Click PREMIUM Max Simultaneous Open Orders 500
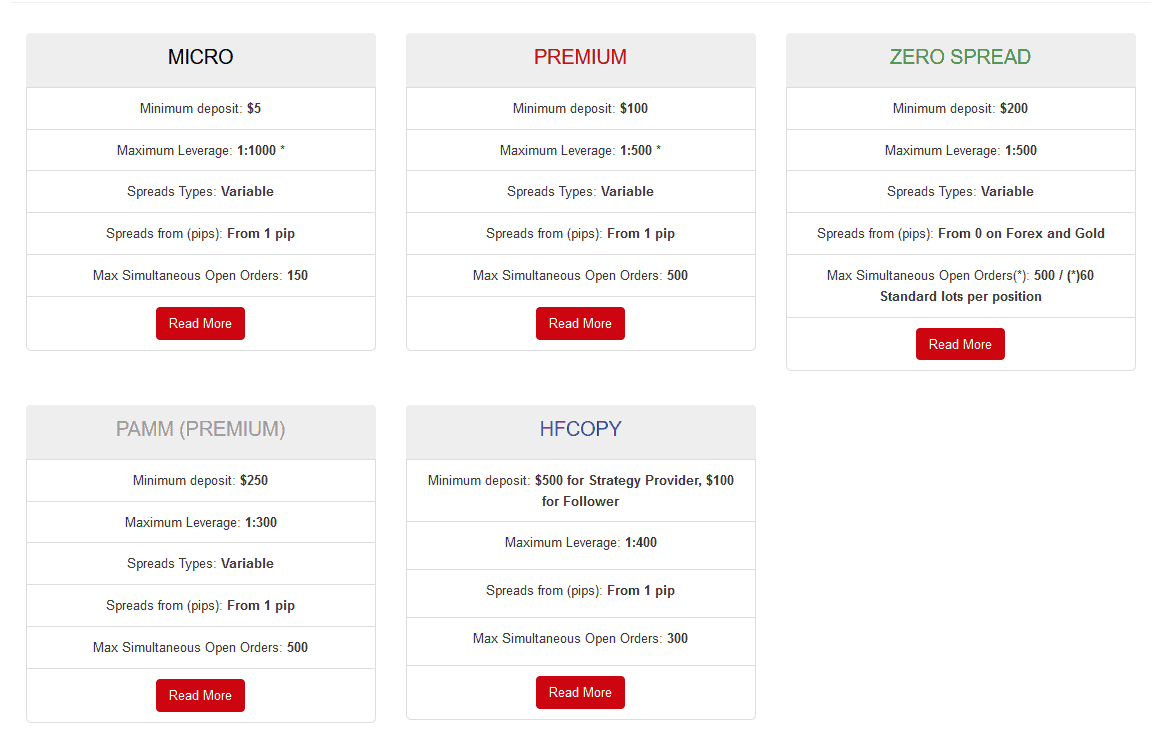 tap(581, 276)
